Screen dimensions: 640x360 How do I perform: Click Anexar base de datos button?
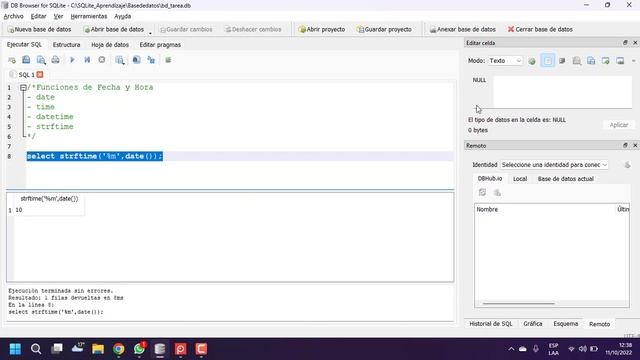[x=462, y=29]
